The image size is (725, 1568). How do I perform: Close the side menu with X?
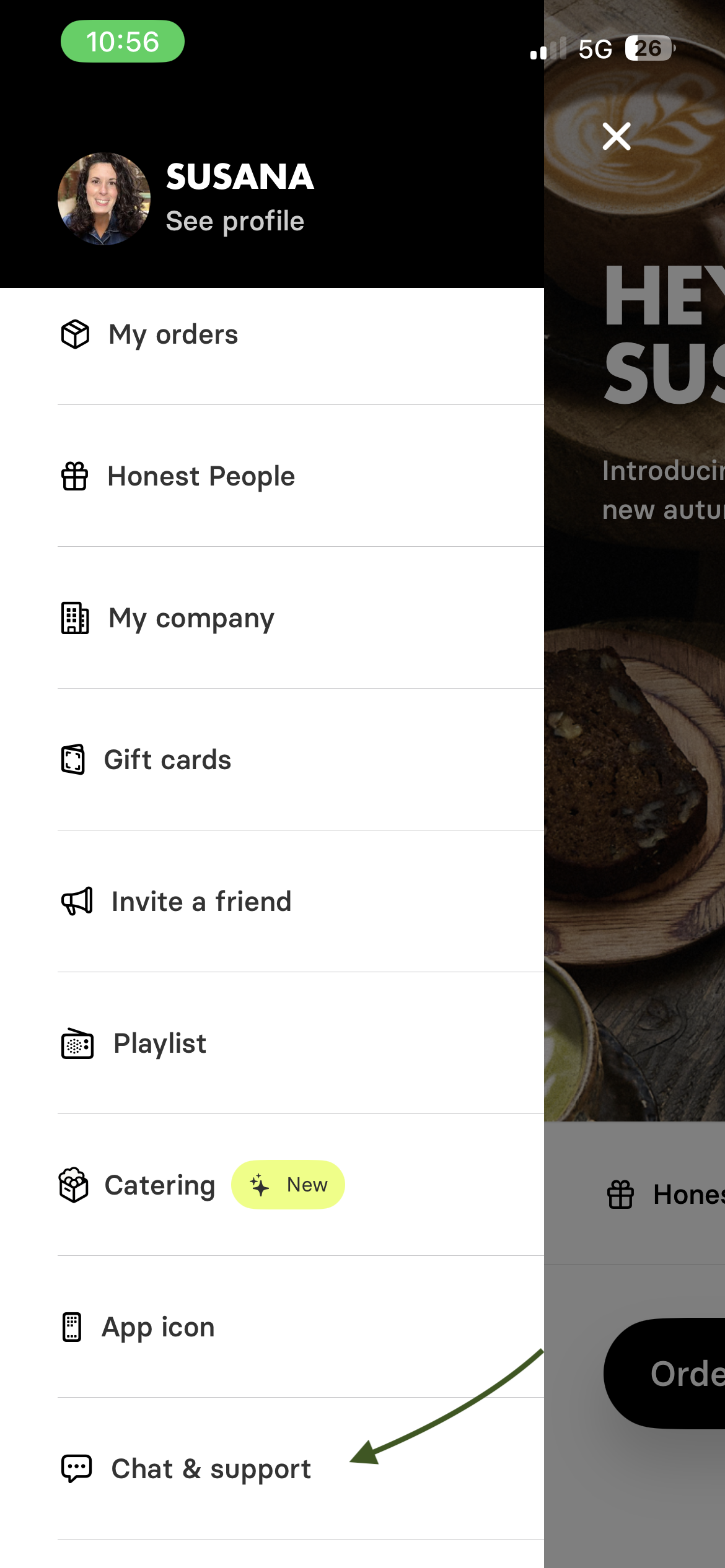point(617,136)
